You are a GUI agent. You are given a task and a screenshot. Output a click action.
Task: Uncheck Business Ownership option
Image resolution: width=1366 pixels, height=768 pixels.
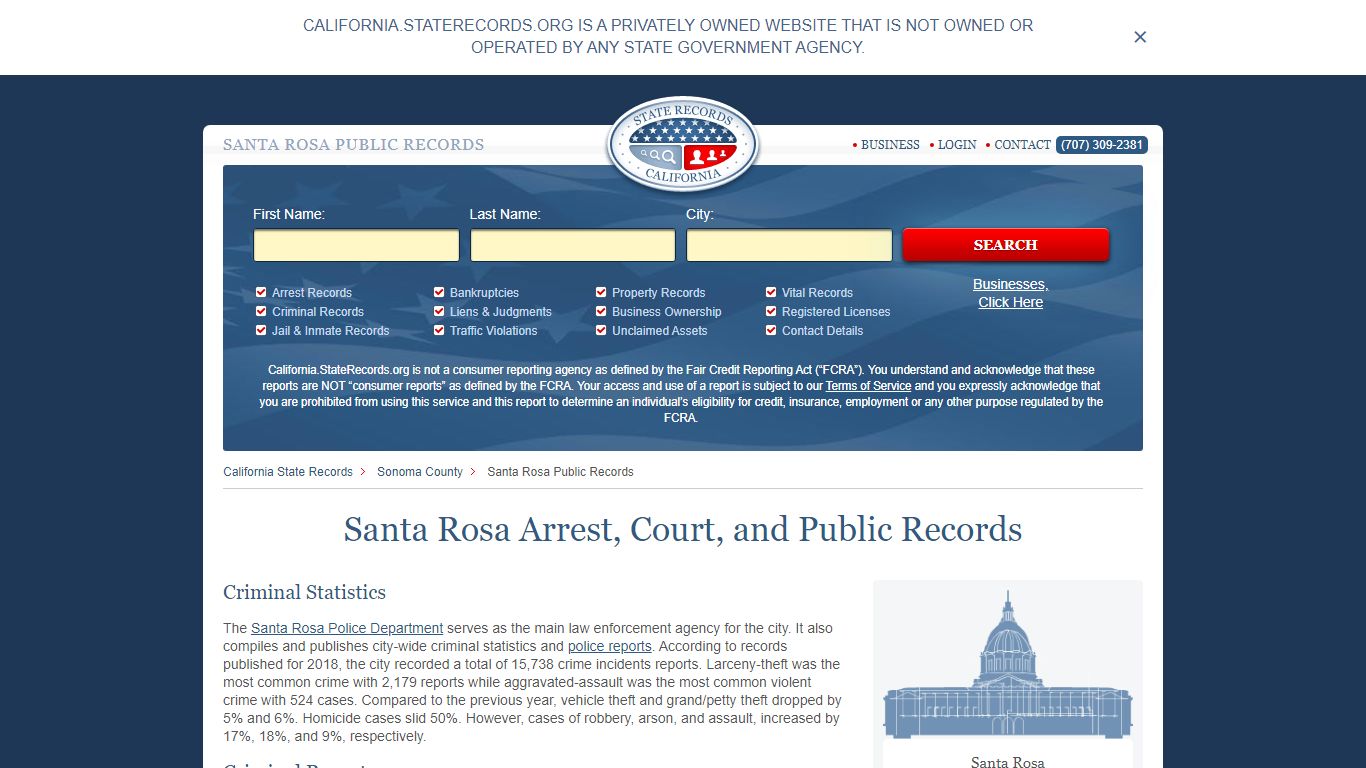[601, 311]
